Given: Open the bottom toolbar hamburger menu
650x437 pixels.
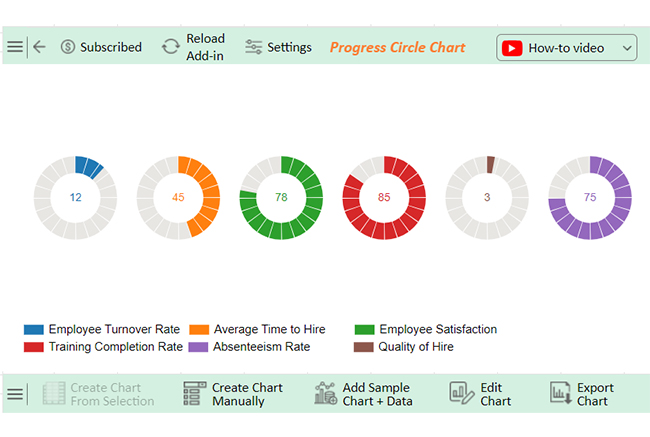Looking at the screenshot, I should point(15,394).
